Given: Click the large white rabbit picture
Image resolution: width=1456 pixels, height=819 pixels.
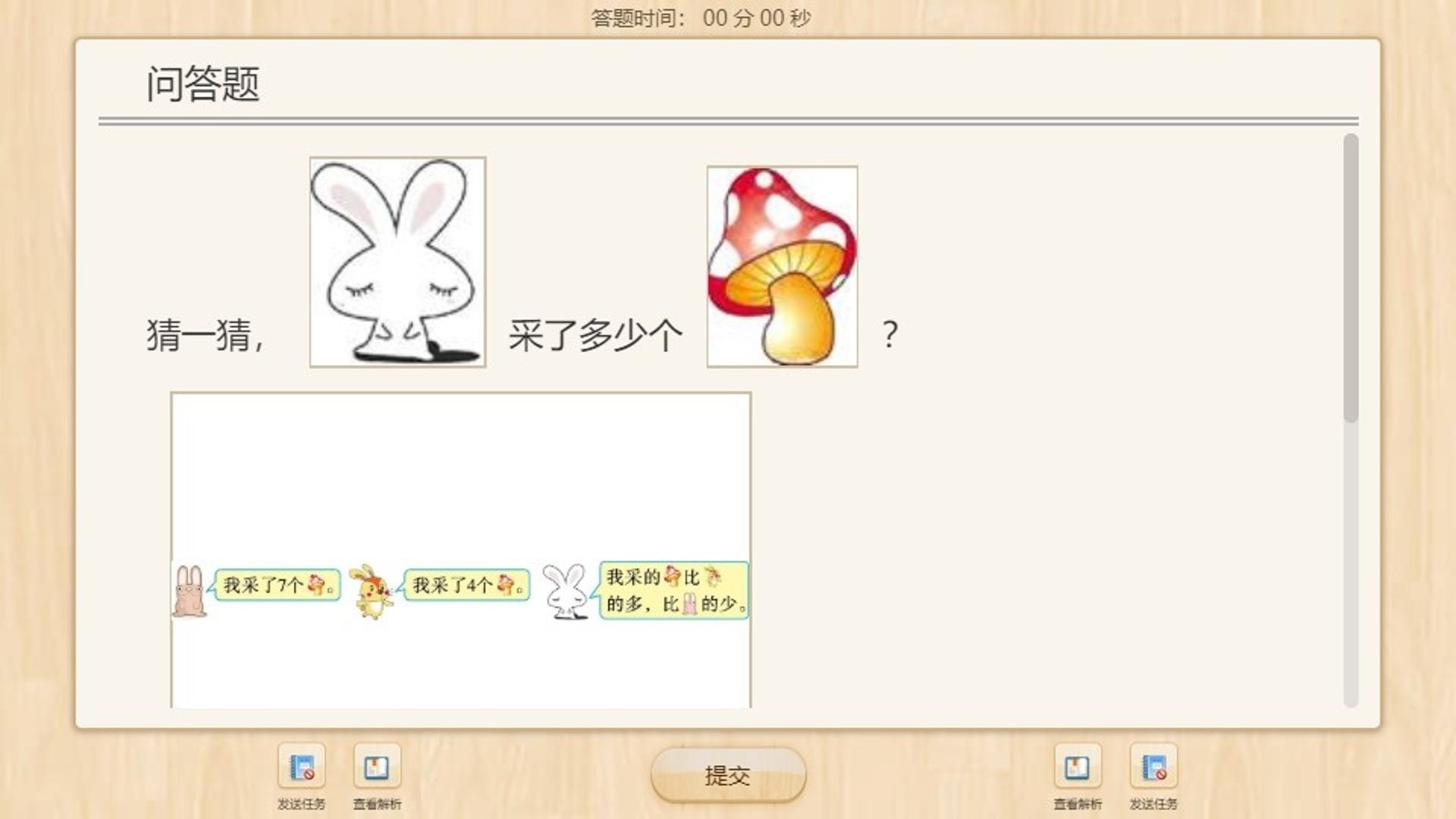Looking at the screenshot, I should (397, 262).
